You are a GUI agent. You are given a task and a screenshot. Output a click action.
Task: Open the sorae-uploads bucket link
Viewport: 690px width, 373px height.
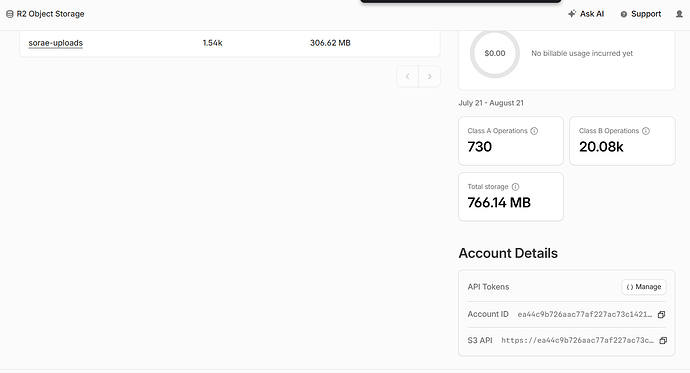tap(55, 43)
